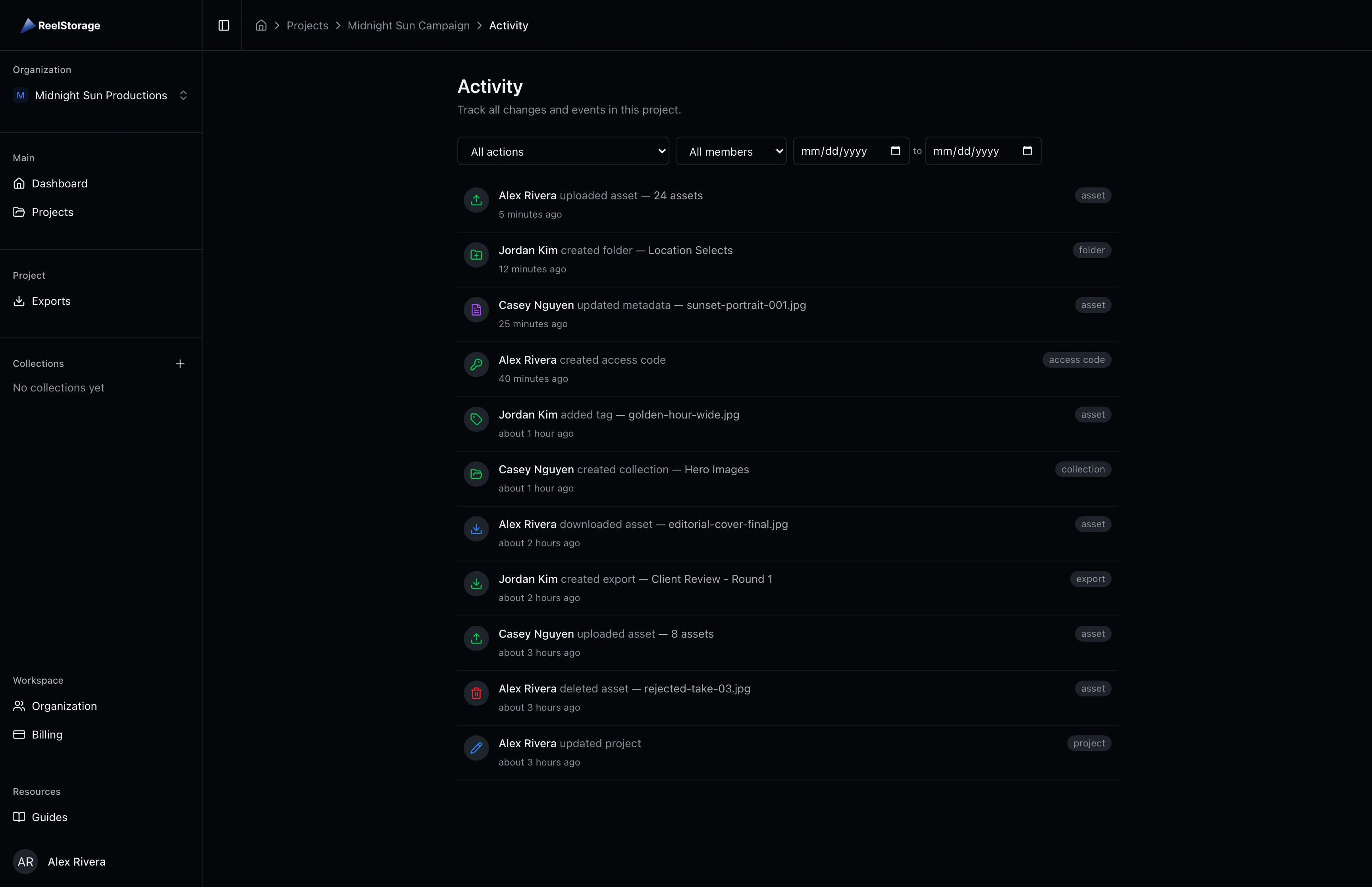Open the All actions dropdown
This screenshot has height=887, width=1372.
click(x=563, y=151)
